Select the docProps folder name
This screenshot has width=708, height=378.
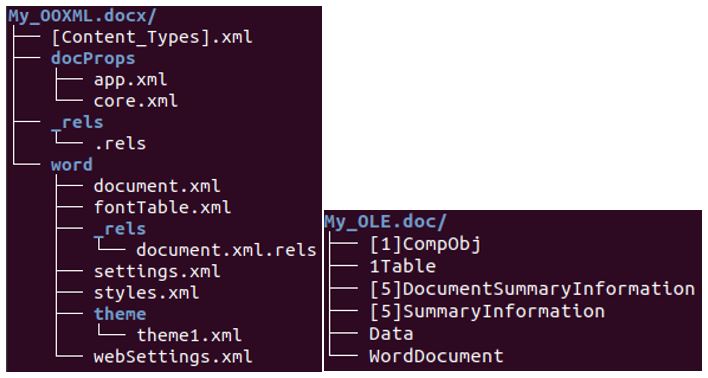(x=93, y=58)
